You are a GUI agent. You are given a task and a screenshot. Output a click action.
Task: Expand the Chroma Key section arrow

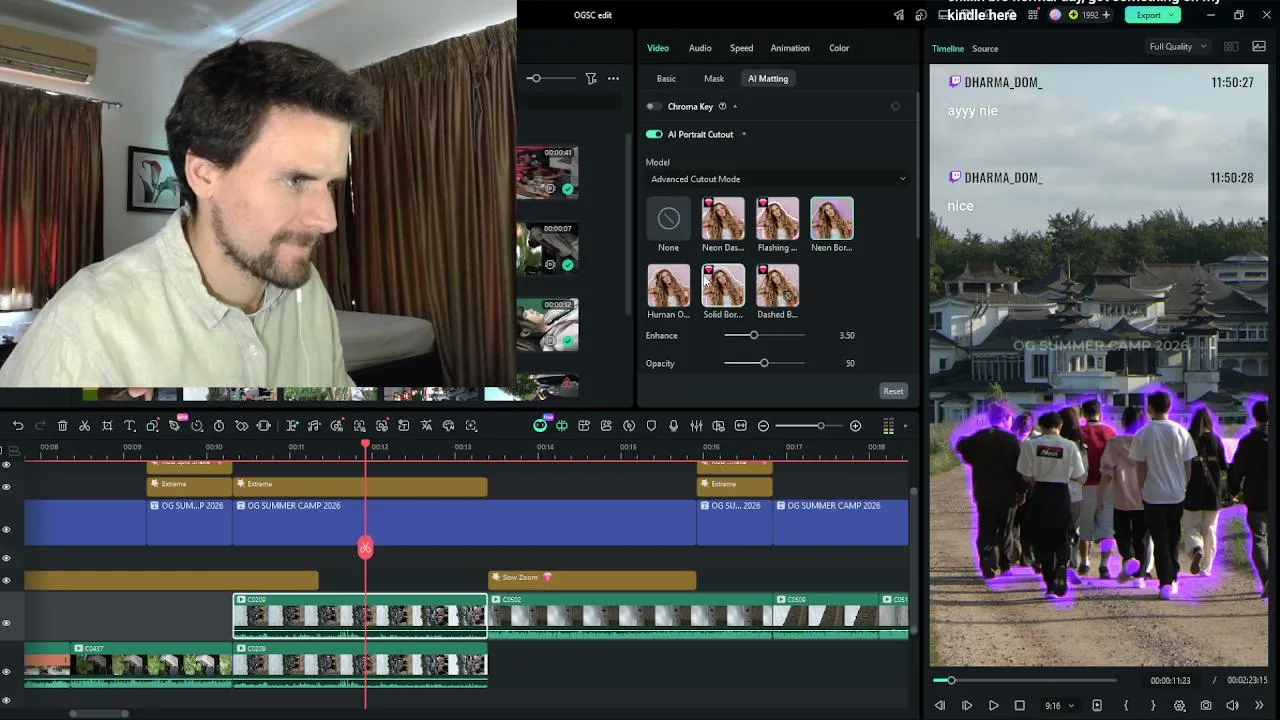(735, 106)
